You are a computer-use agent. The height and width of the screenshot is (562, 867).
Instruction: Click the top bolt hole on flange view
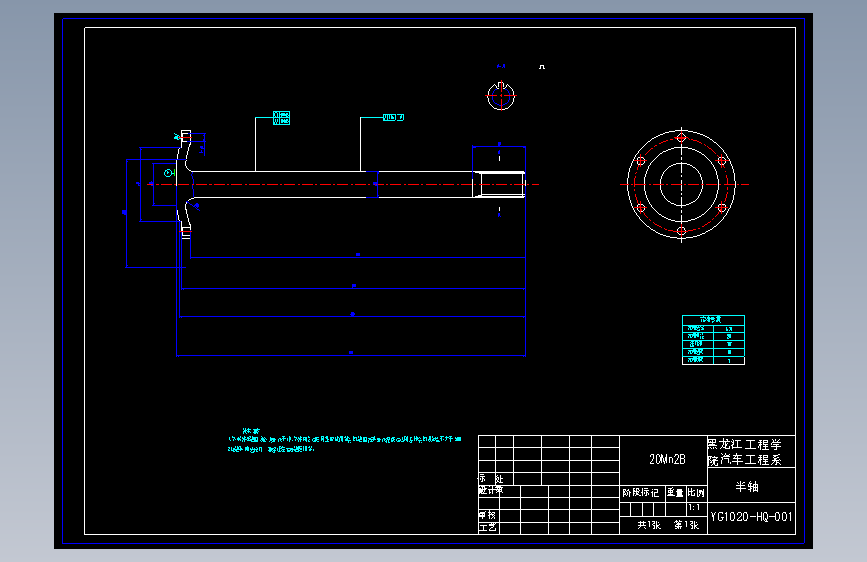pos(682,138)
